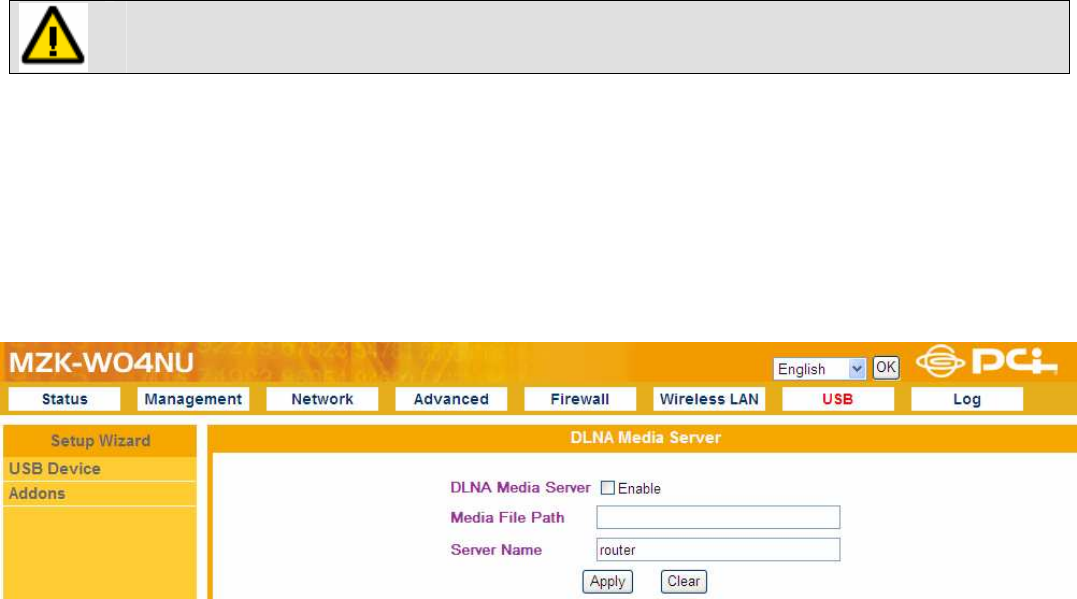Viewport: 1077px width, 599px height.
Task: Open the Log tab
Action: 966,399
